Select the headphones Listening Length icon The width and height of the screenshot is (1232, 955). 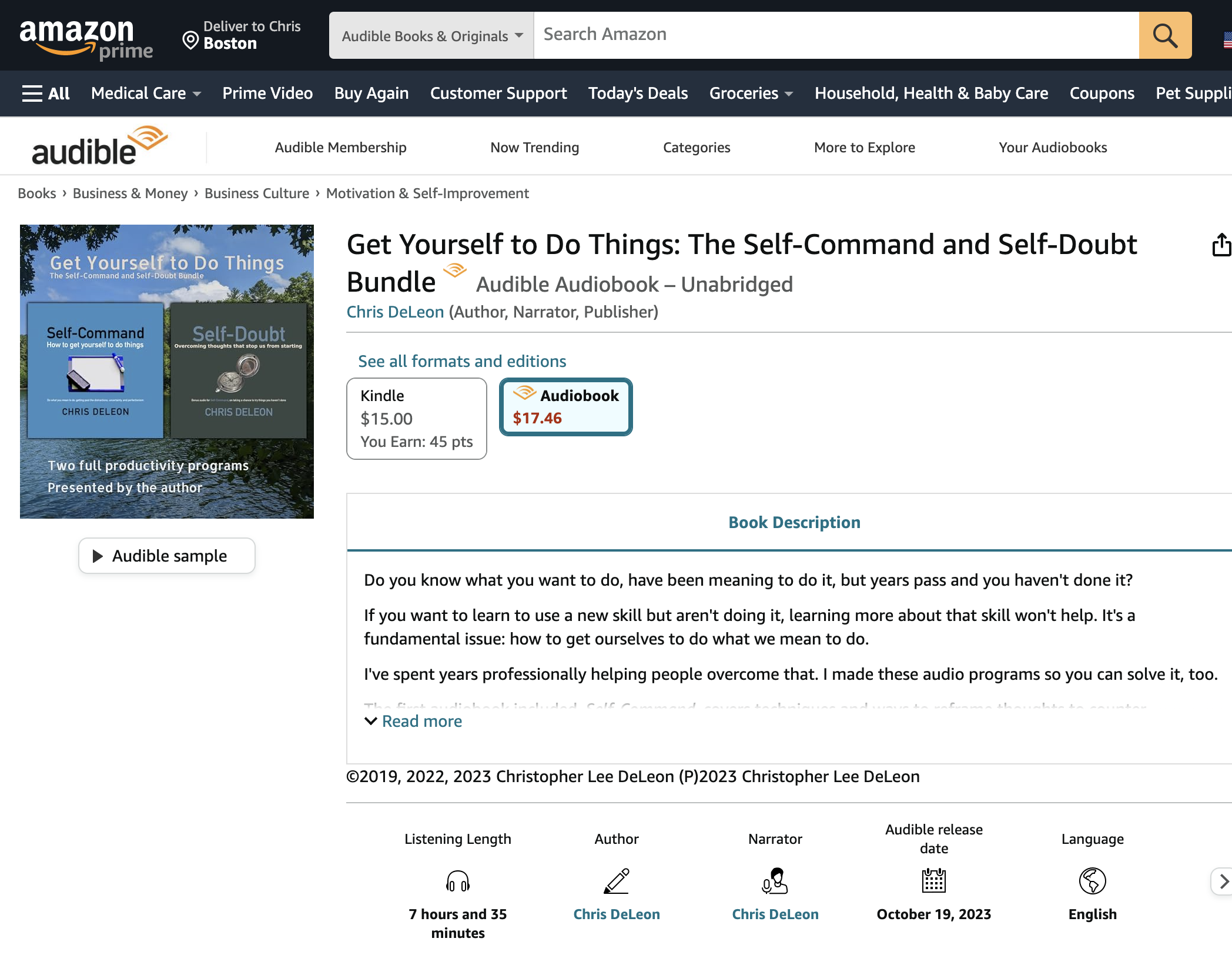pyautogui.click(x=457, y=881)
